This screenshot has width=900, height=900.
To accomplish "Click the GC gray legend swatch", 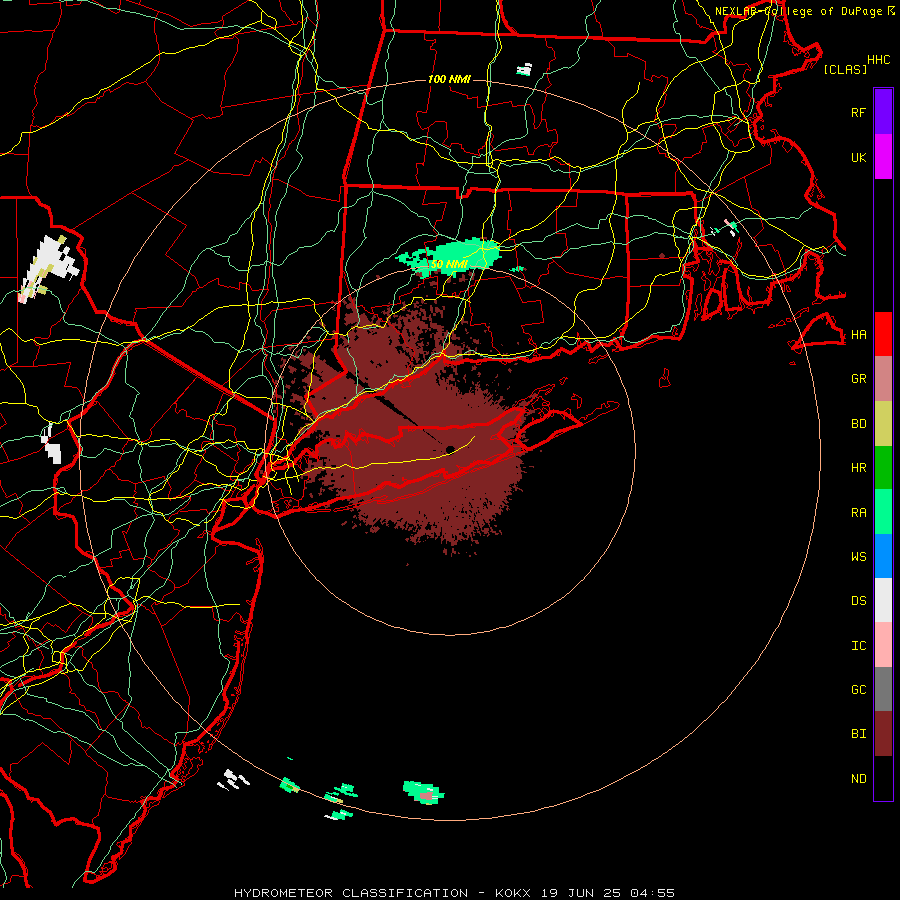I will tap(883, 689).
